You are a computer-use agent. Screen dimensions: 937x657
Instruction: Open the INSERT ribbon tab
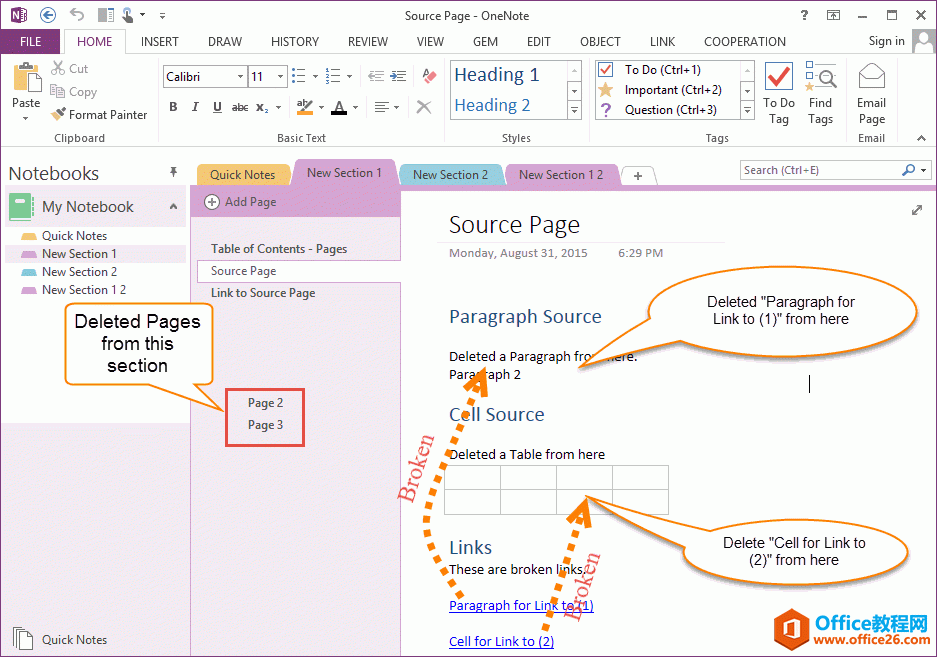[160, 42]
